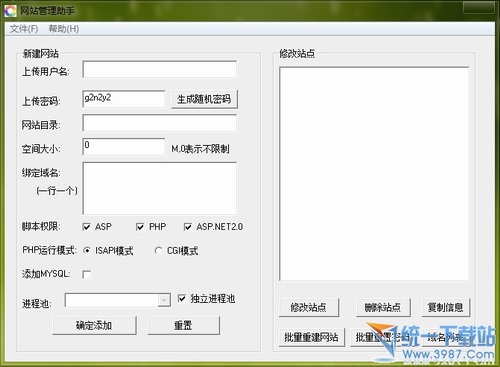Open the 文件(F) menu
500x367 pixels.
coord(24,29)
